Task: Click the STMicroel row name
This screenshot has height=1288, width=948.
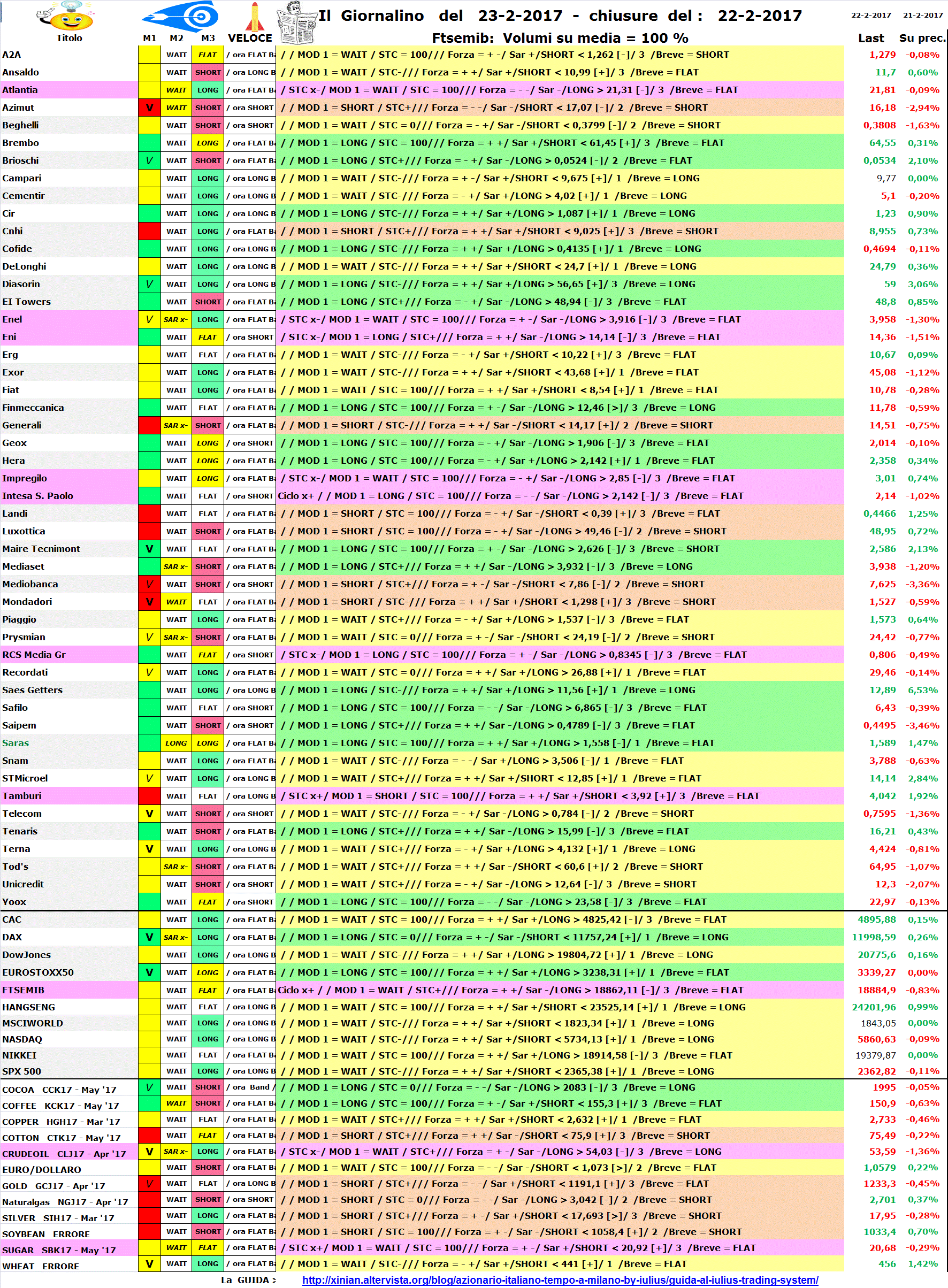Action: tap(25, 779)
